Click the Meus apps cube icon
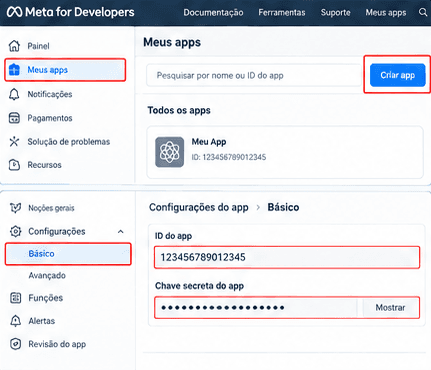431x370 pixels. pyautogui.click(x=14, y=70)
